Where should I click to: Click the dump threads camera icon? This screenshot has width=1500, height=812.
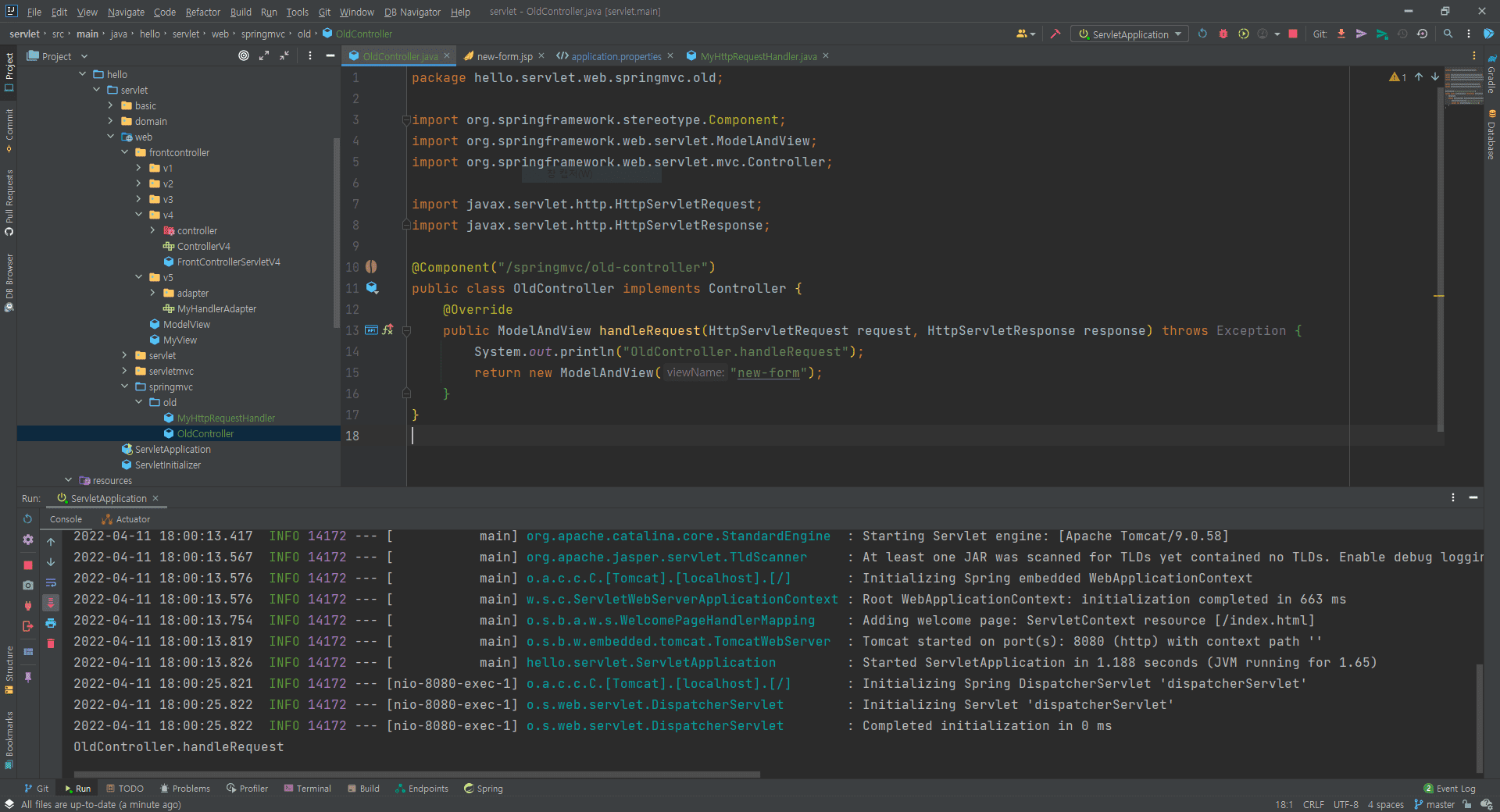(28, 585)
